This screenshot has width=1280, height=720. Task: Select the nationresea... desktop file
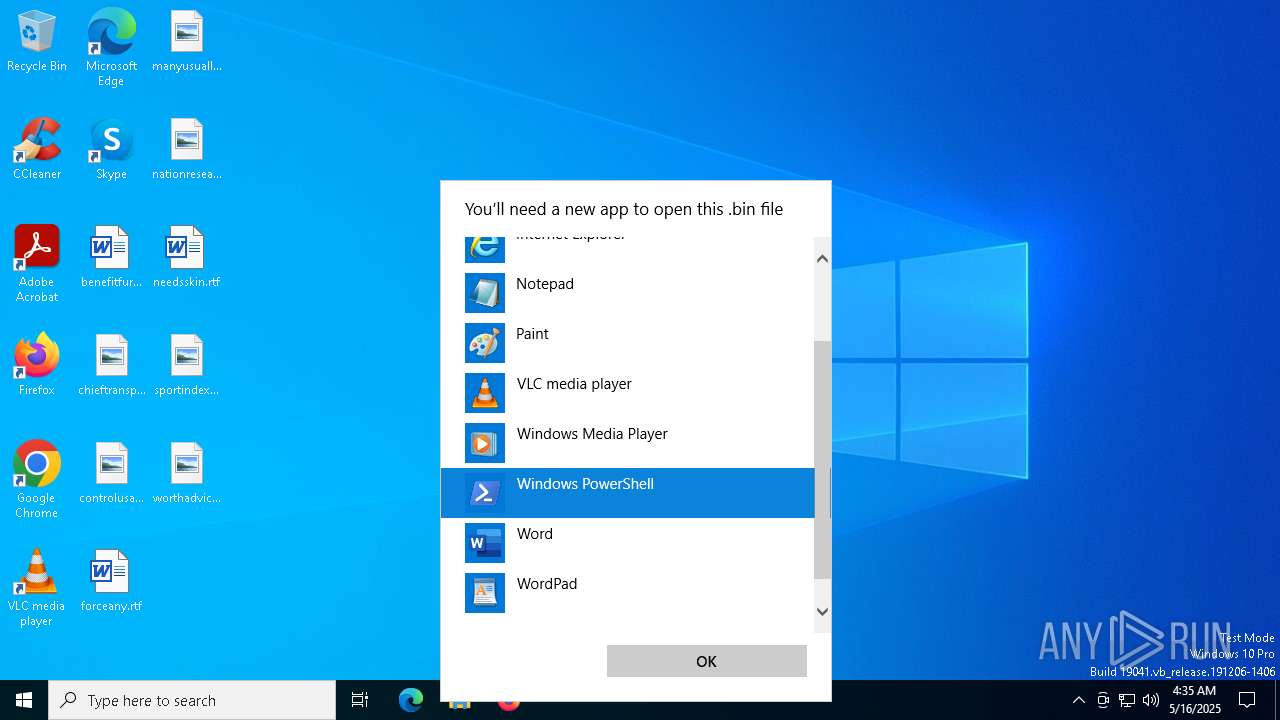187,149
